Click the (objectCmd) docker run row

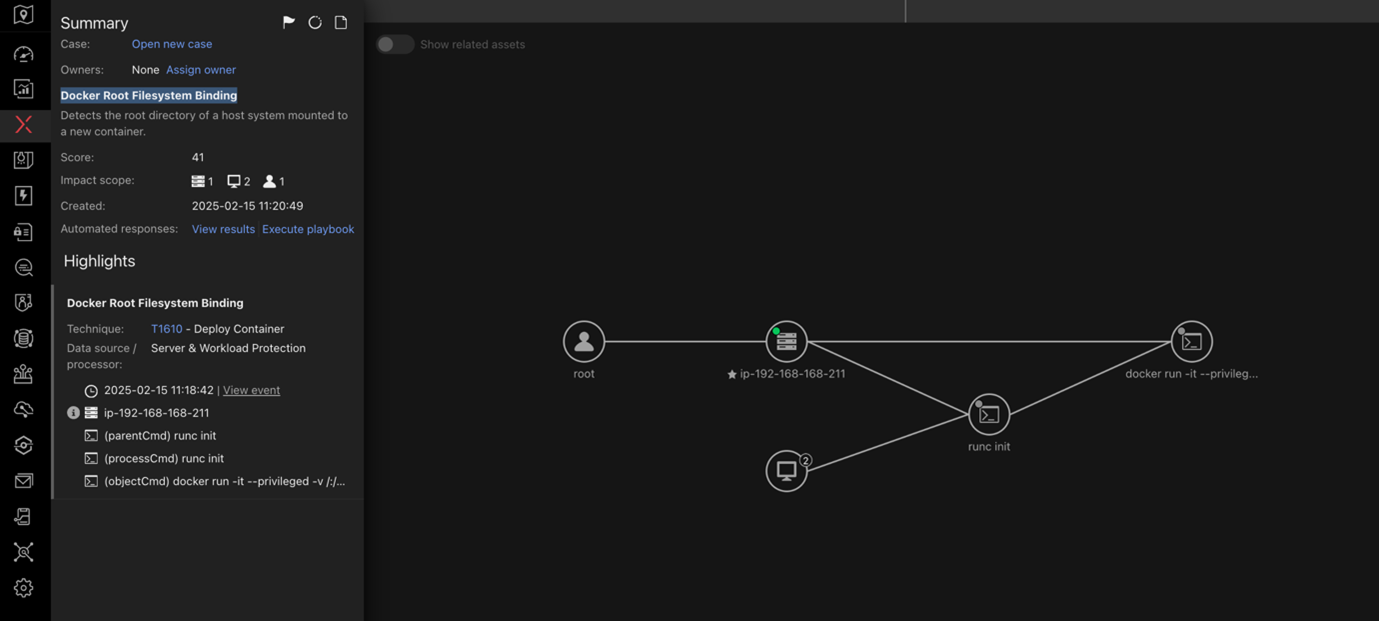pos(215,481)
